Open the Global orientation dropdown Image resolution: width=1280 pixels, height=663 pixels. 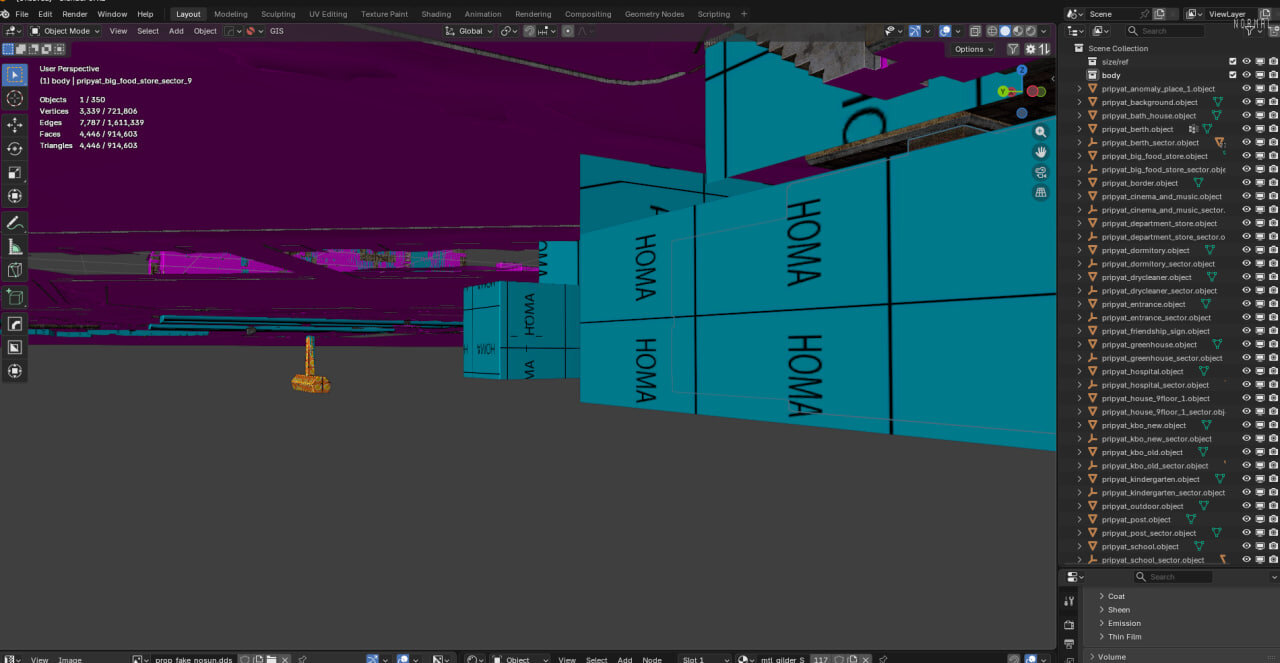[469, 31]
